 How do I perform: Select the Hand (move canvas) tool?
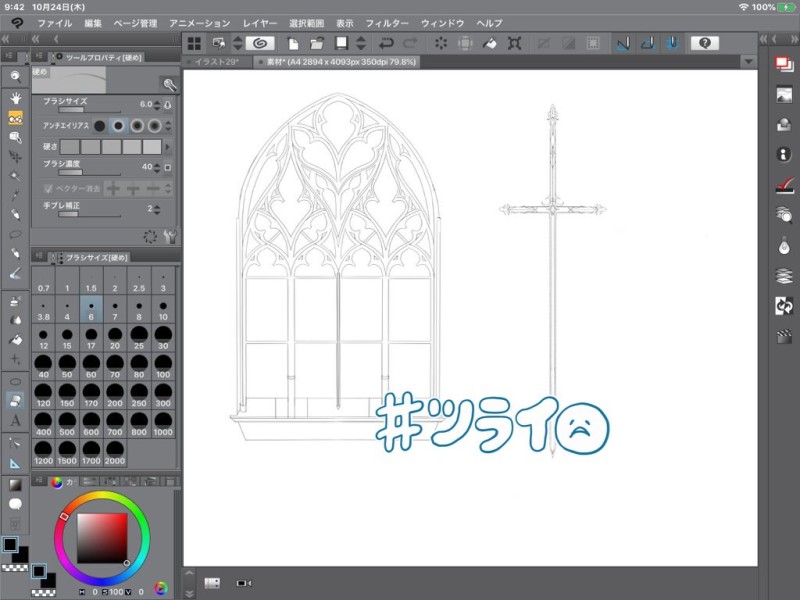click(16, 98)
